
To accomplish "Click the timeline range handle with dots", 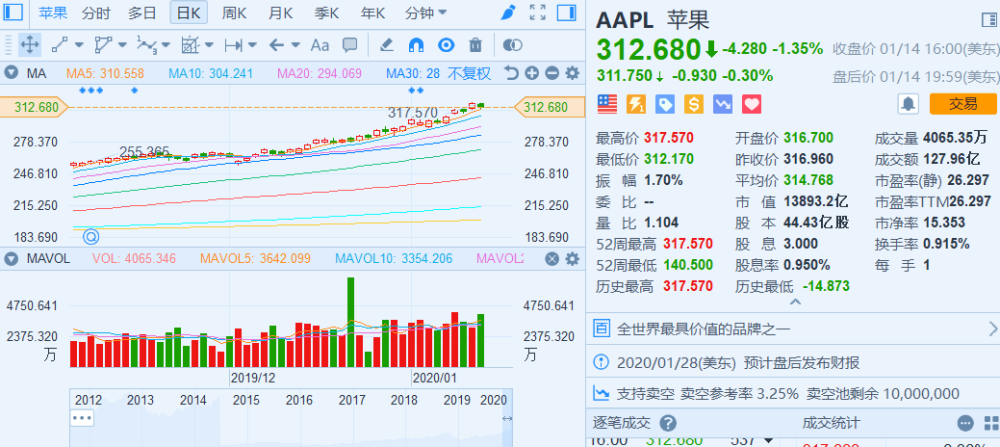I will click(82, 418).
